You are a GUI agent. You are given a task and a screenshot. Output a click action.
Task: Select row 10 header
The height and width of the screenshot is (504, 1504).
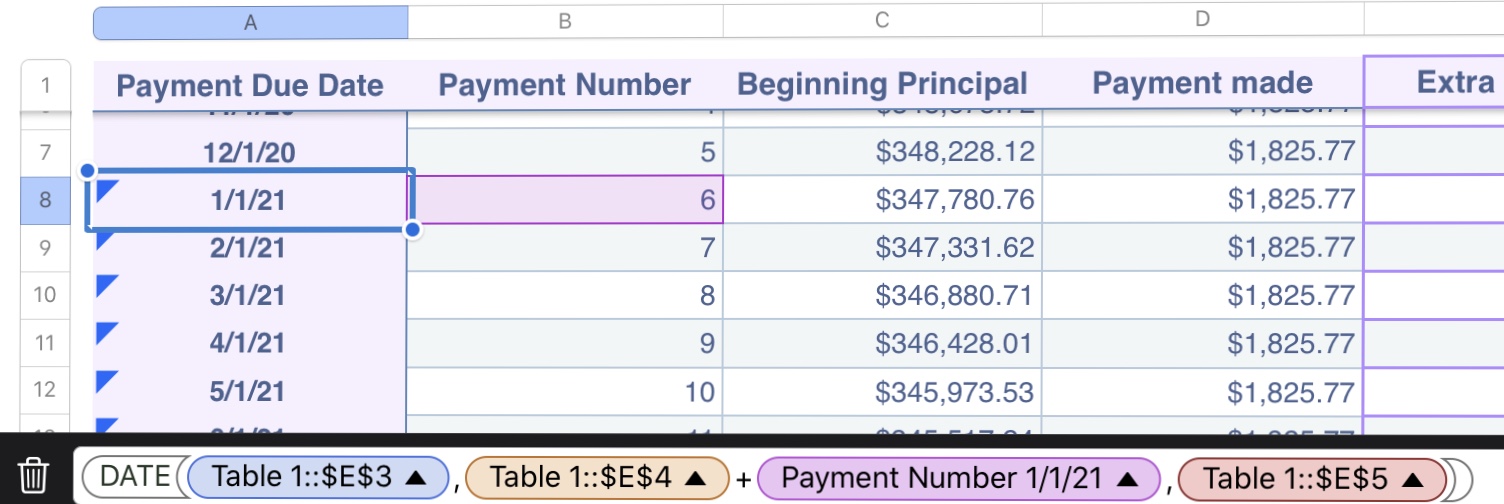tap(45, 295)
